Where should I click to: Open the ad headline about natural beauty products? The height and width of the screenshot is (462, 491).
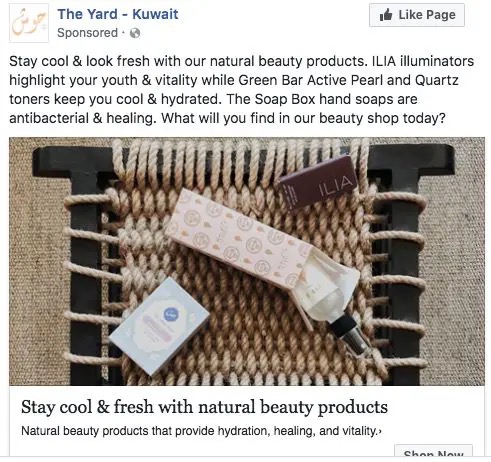coord(204,407)
